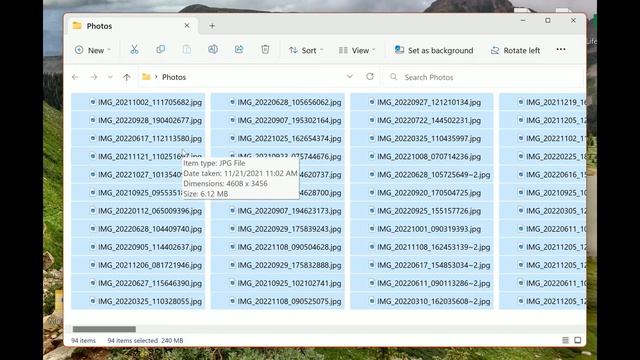The image size is (640, 360).
Task: Open the Sort dropdown menu
Action: point(306,50)
